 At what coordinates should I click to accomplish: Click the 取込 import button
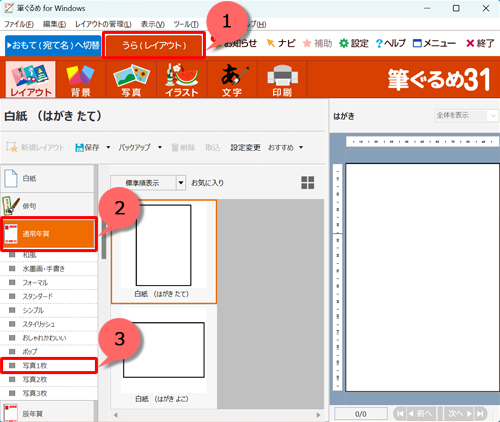point(213,147)
